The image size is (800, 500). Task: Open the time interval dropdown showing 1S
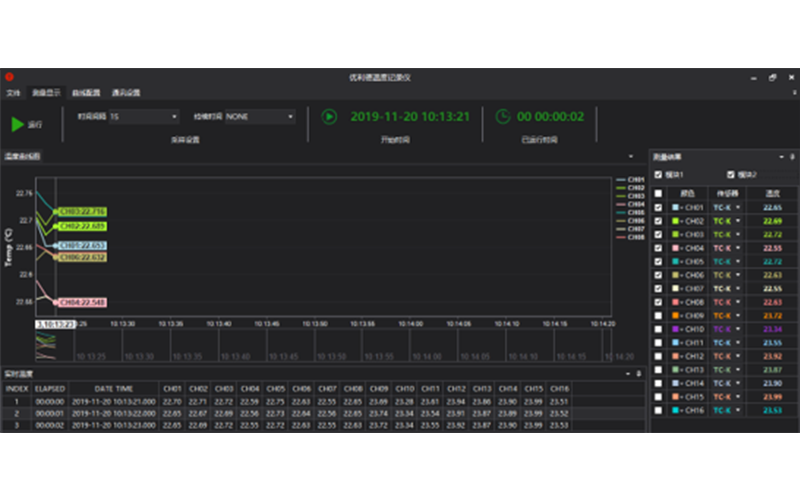[143, 116]
